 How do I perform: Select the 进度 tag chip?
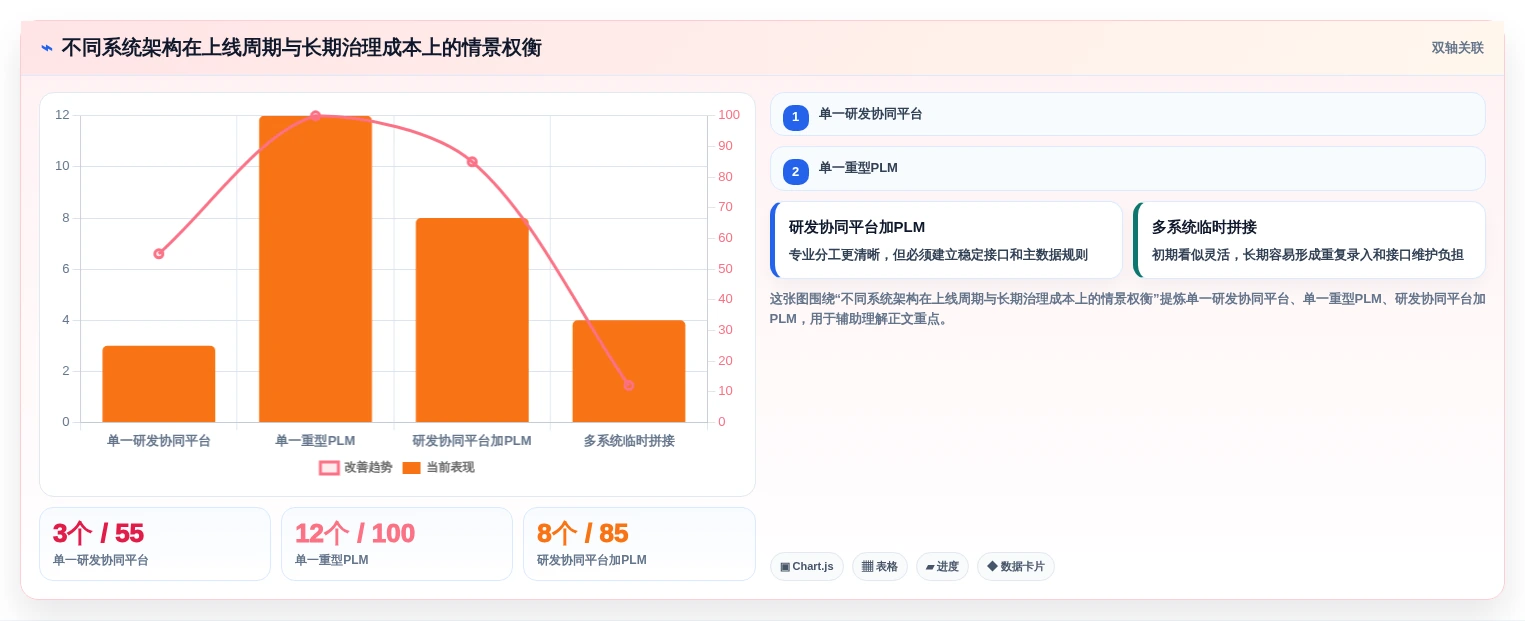[x=942, y=567]
